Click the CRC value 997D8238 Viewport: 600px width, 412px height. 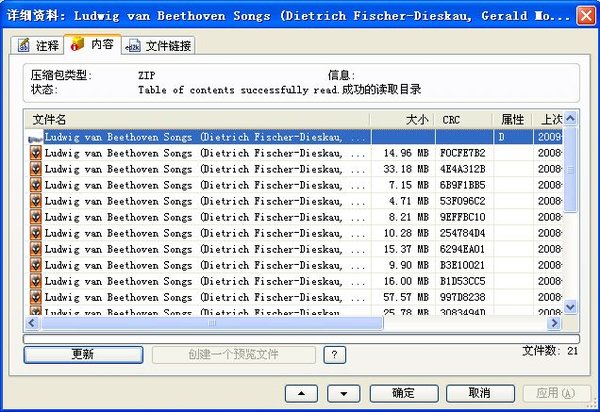click(462, 297)
